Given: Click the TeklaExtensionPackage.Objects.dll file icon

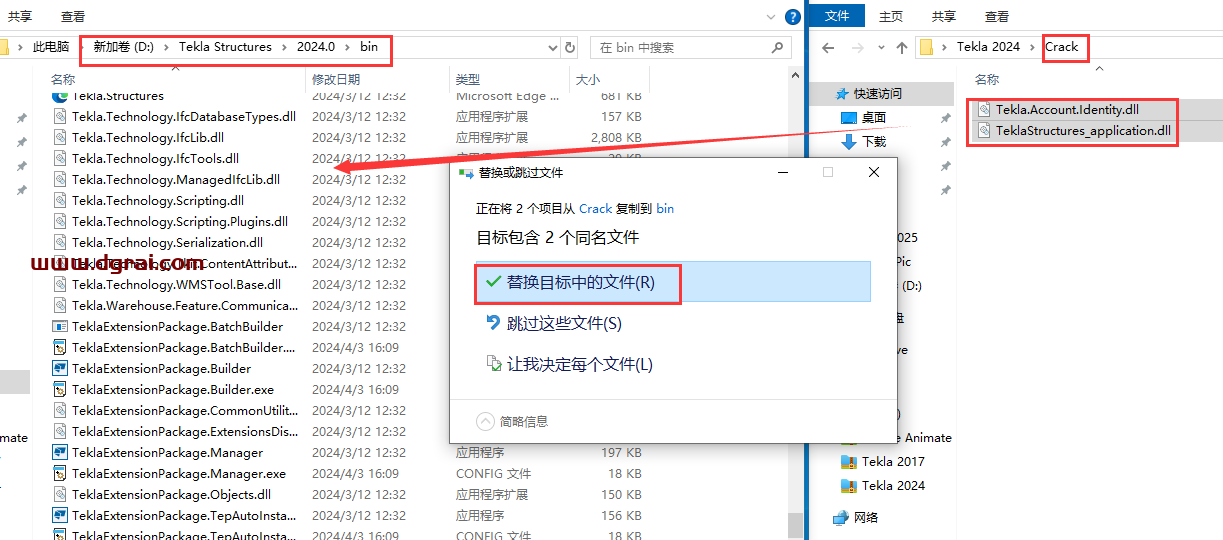Looking at the screenshot, I should [60, 494].
